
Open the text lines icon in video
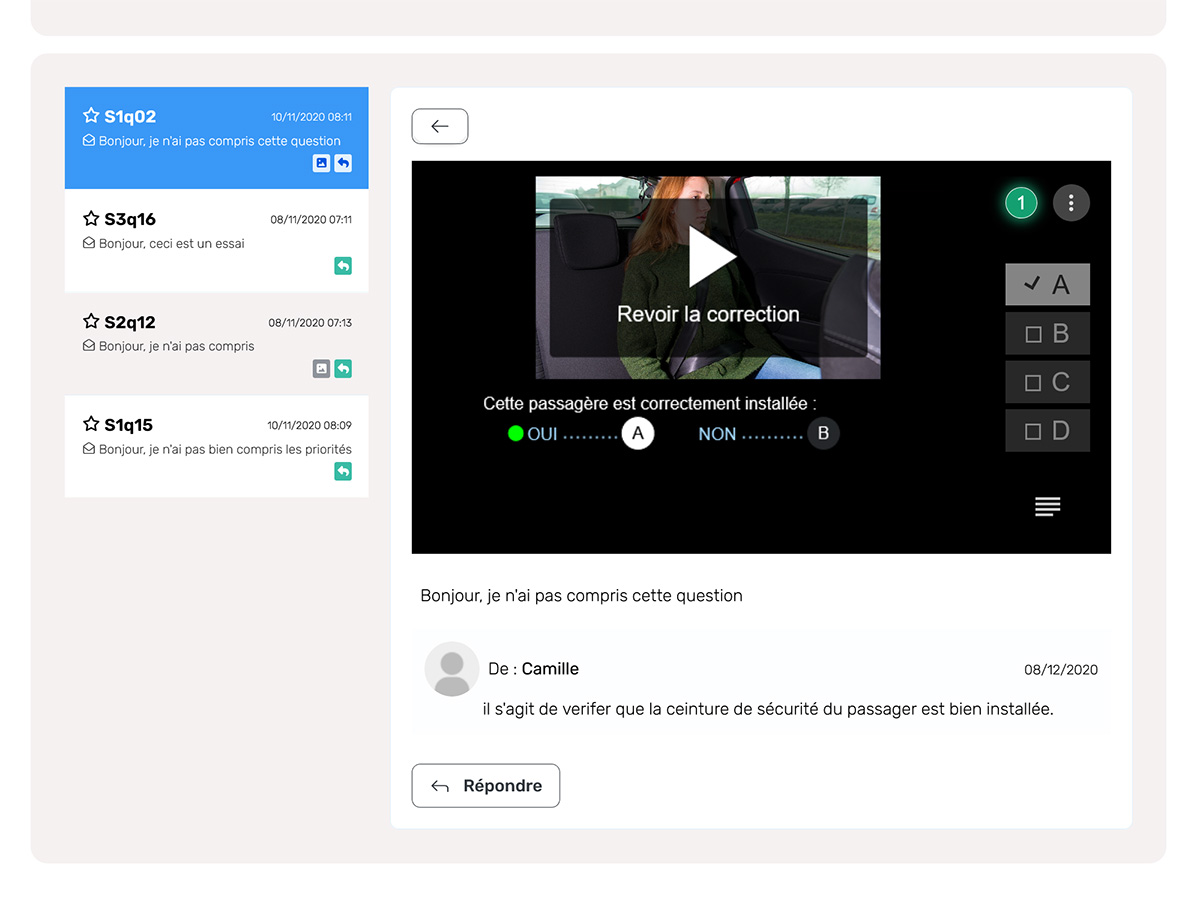point(1047,506)
